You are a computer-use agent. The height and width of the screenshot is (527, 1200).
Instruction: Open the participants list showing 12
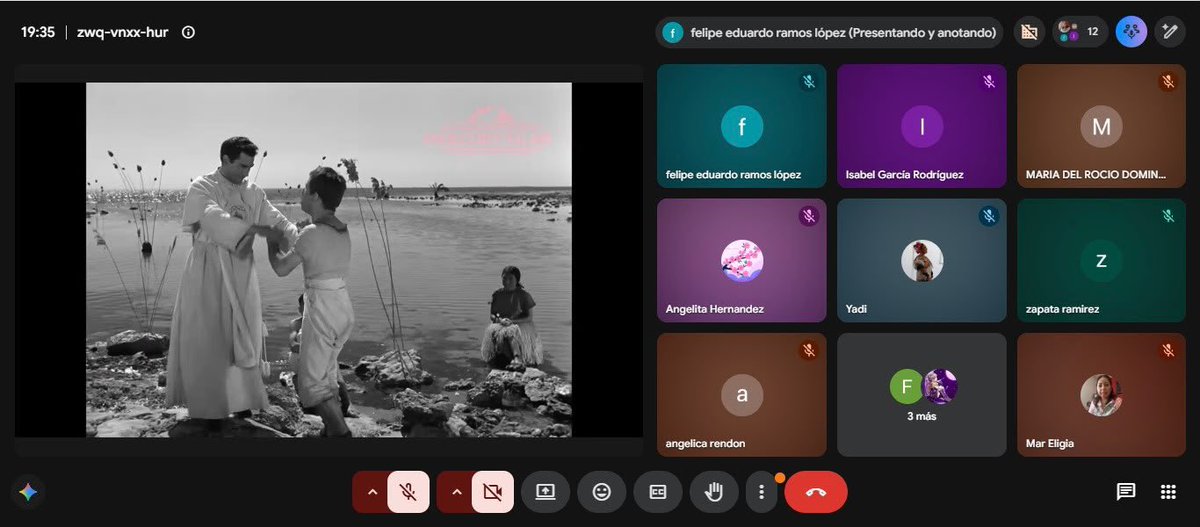[1079, 32]
